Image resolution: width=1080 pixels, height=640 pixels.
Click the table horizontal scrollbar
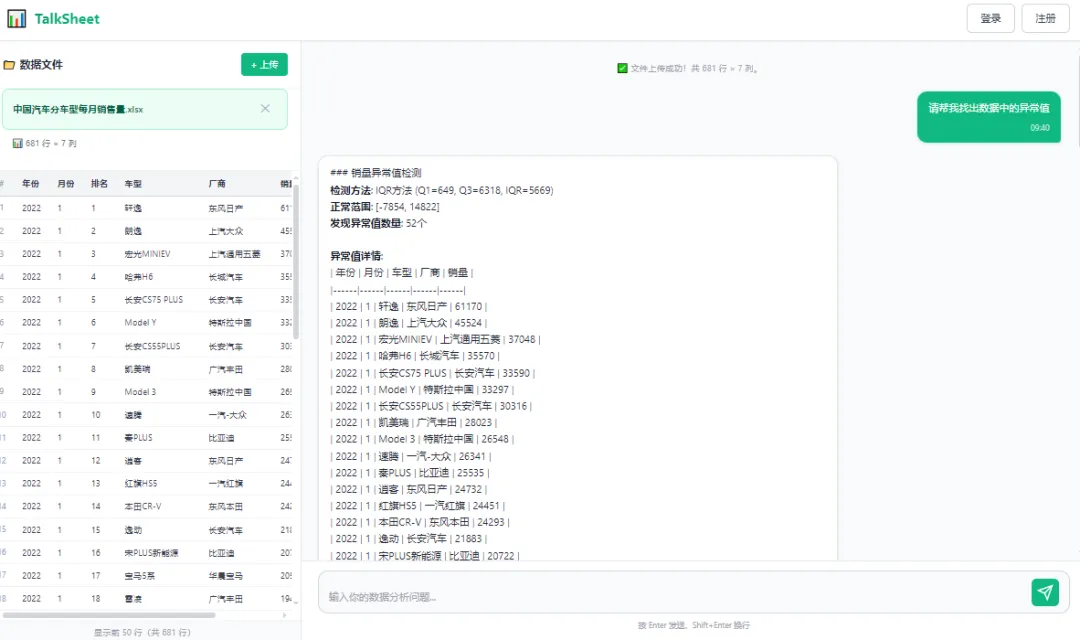(109, 615)
